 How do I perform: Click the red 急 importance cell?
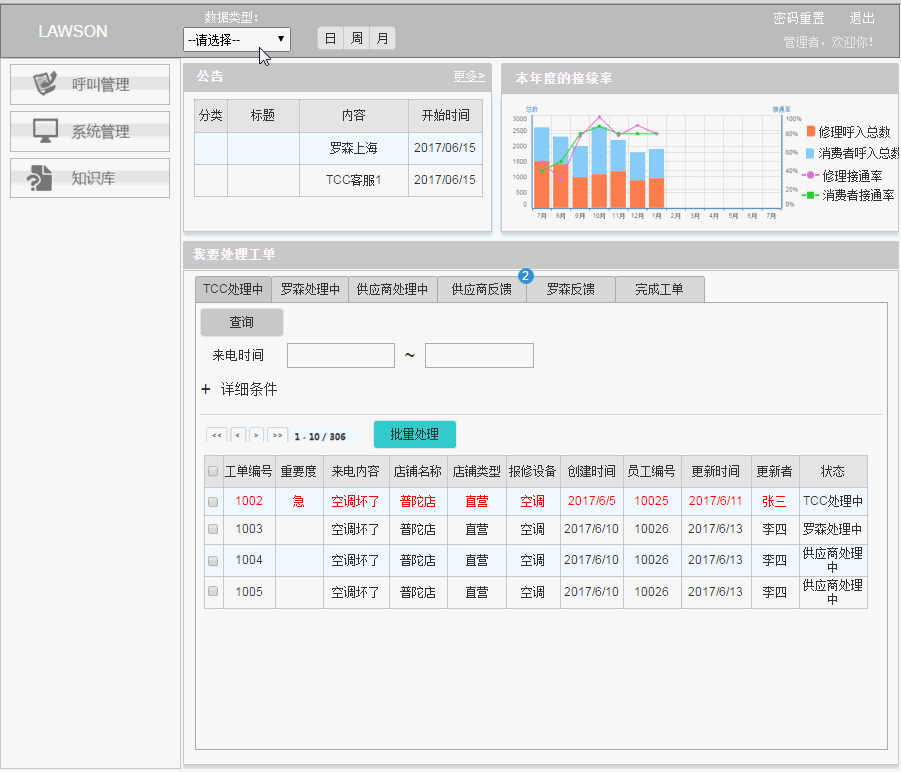[x=299, y=501]
